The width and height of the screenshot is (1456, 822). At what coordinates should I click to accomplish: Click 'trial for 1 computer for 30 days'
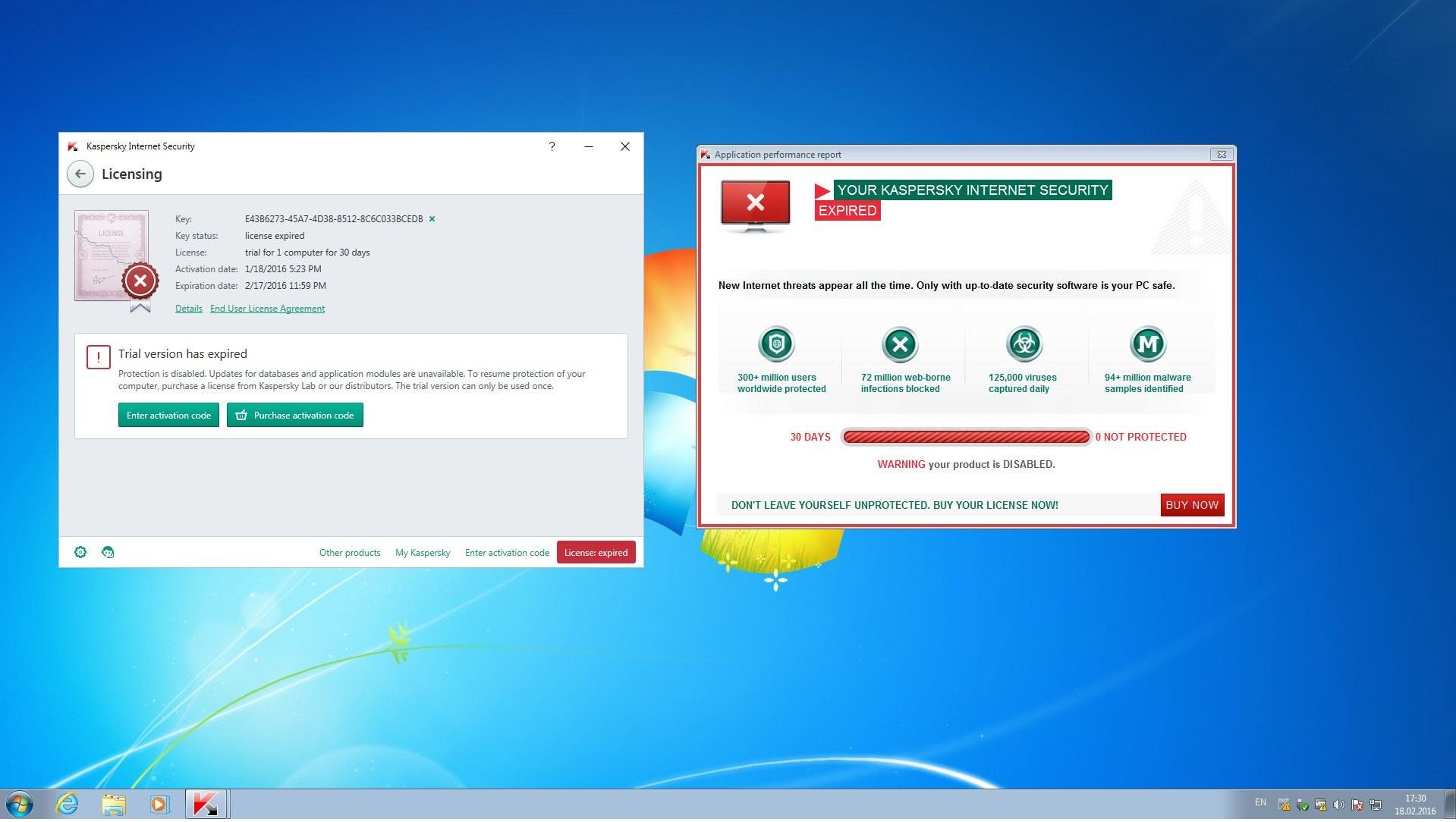tap(307, 253)
